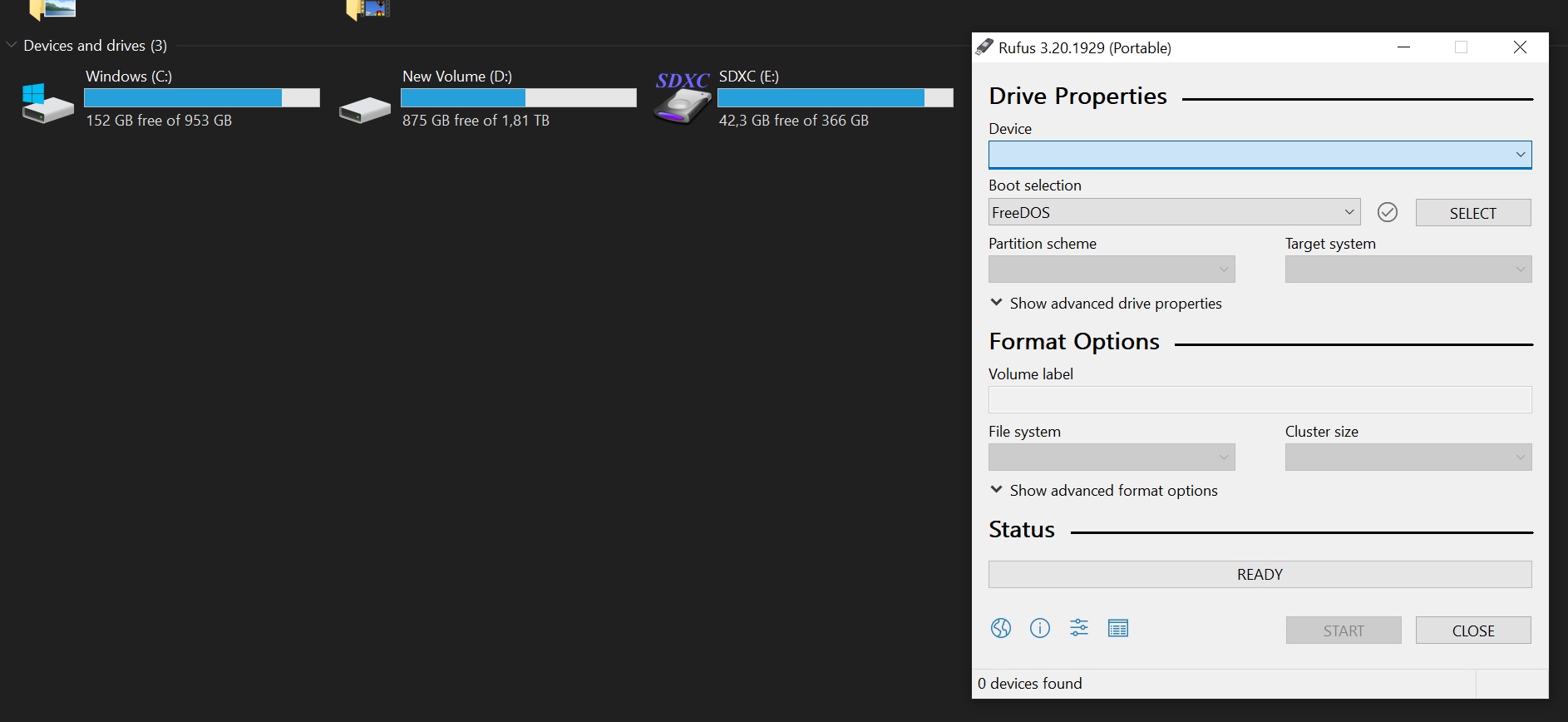Show the Rufus log icon
The width and height of the screenshot is (1568, 722).
pos(1118,628)
